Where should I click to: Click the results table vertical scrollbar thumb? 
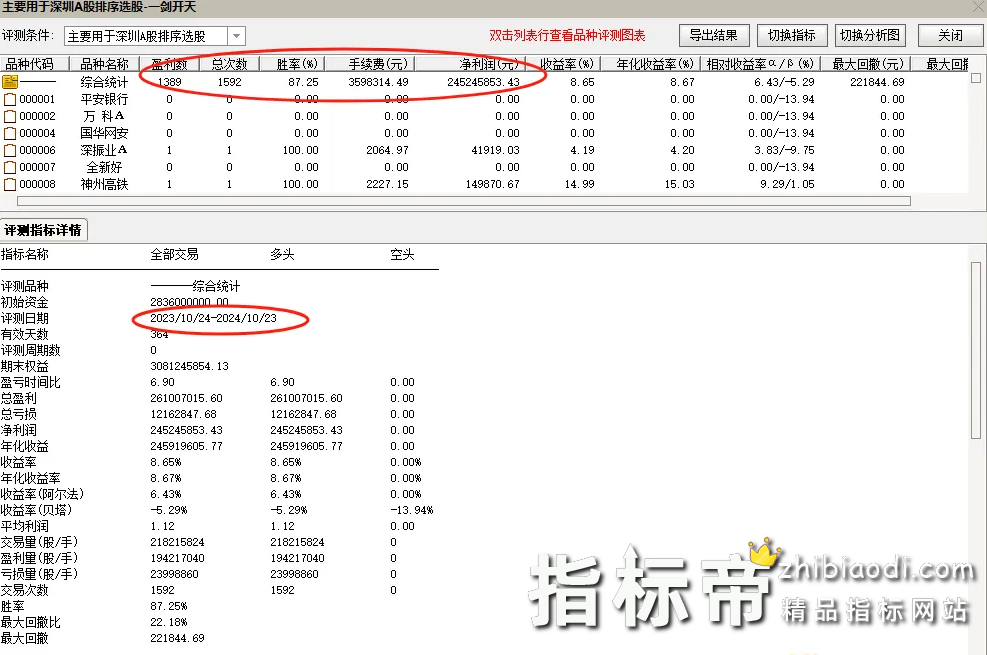tap(976, 78)
